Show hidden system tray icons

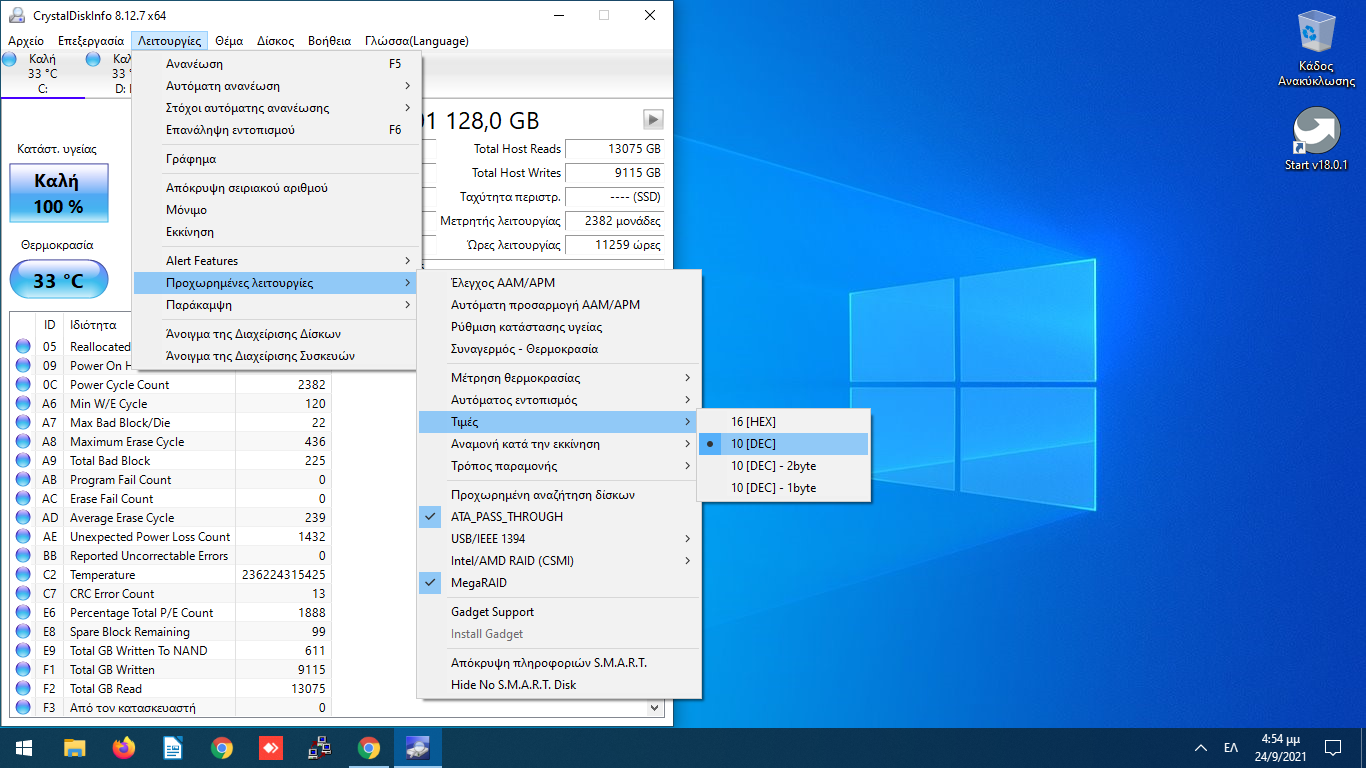click(1201, 748)
